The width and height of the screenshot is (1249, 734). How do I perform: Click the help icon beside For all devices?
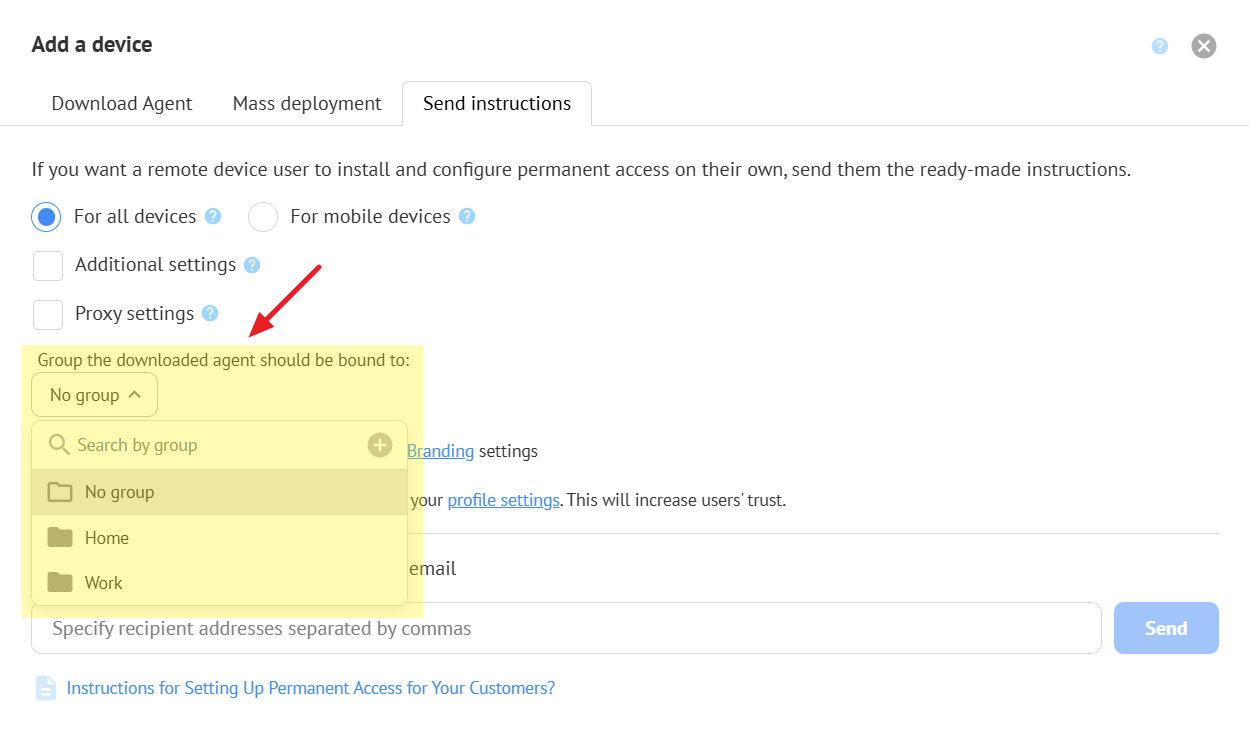[x=213, y=216]
